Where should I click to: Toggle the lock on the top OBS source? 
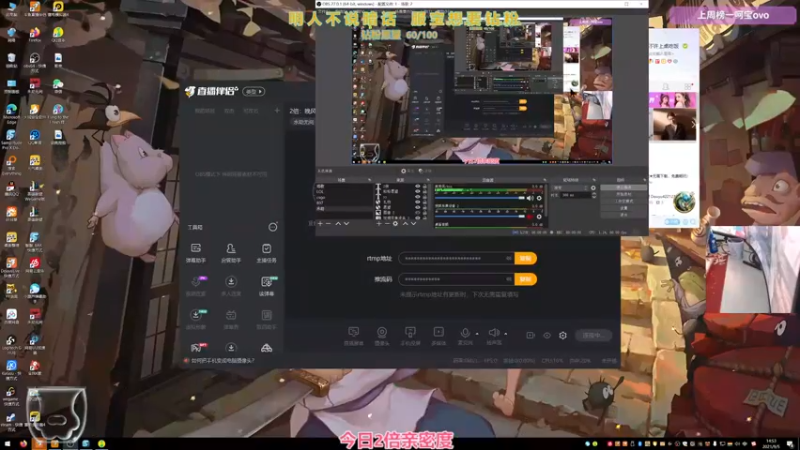point(424,186)
